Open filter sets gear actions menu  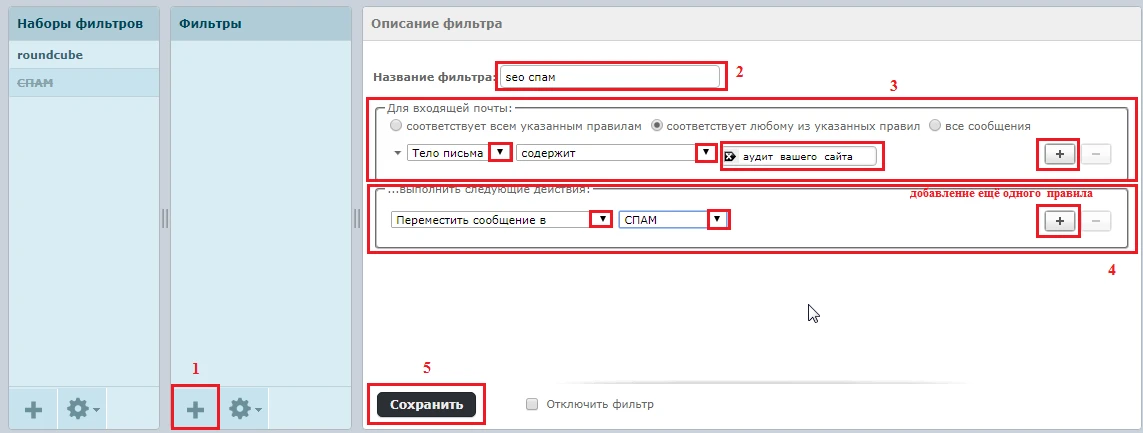[84, 410]
